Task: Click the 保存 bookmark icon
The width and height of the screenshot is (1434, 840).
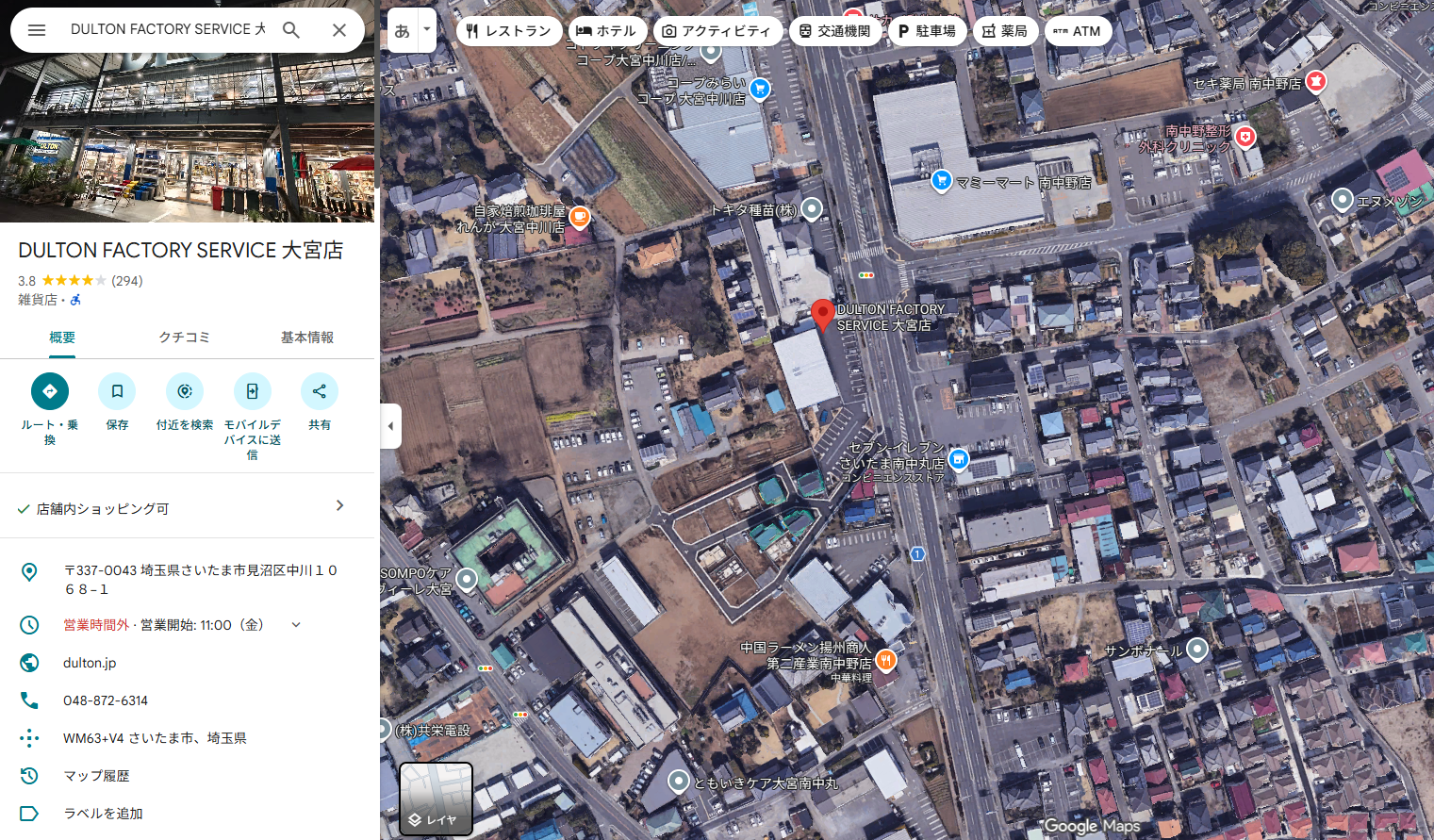Action: tap(117, 391)
